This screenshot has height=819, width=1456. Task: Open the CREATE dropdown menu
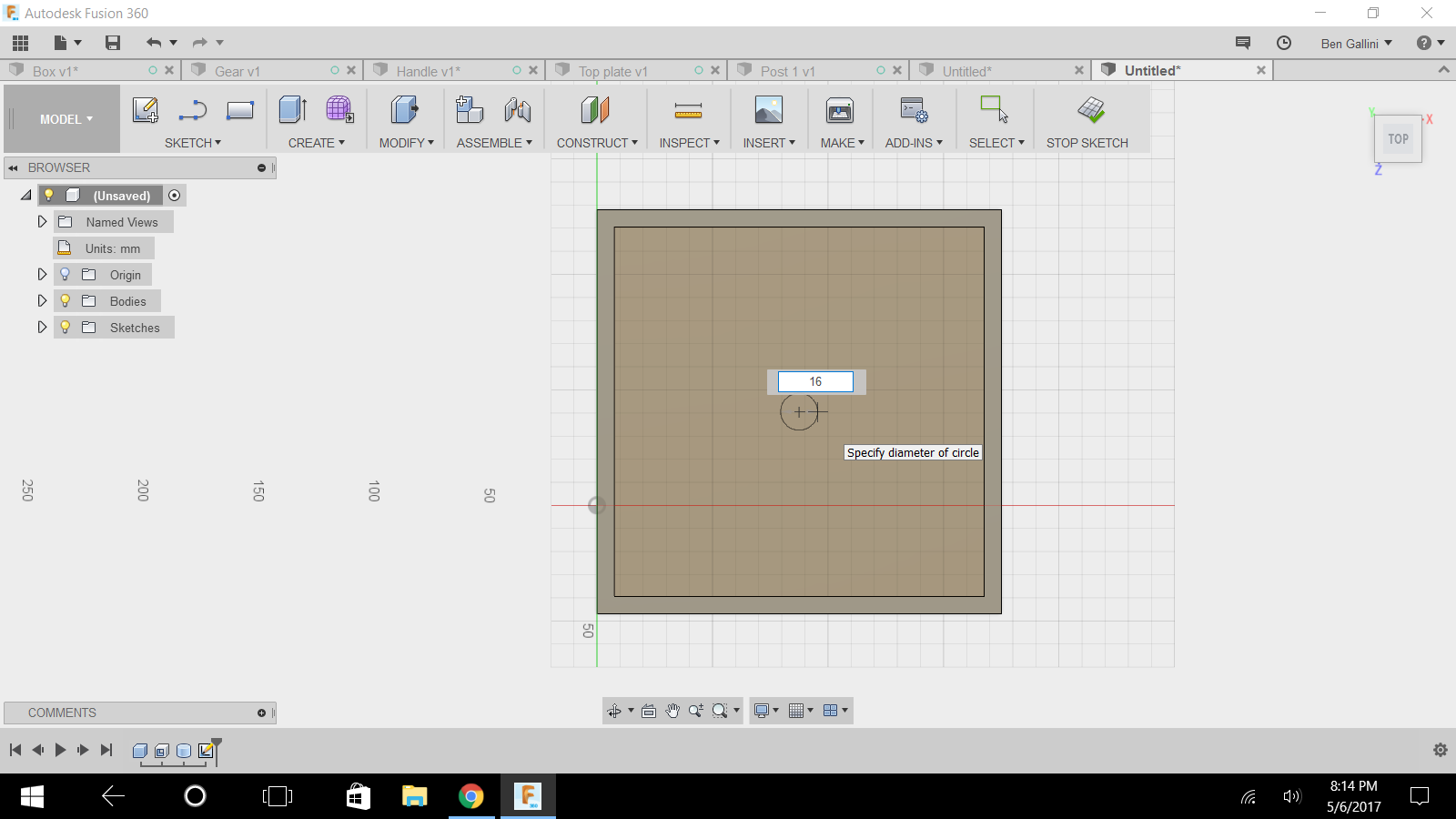click(x=317, y=143)
